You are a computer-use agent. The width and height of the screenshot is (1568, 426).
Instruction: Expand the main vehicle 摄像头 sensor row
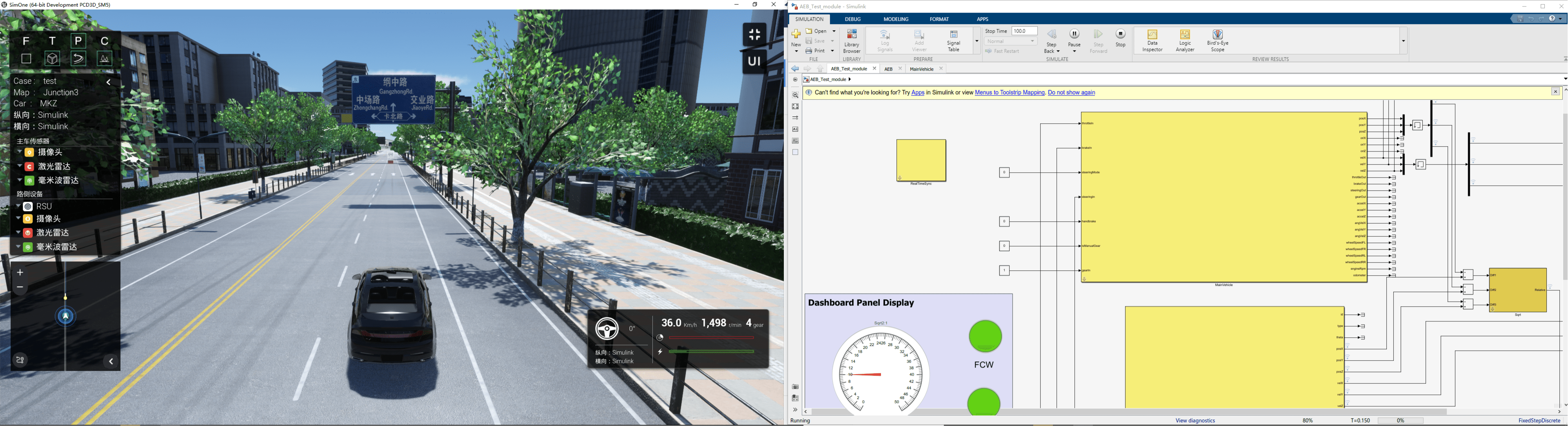tap(20, 152)
